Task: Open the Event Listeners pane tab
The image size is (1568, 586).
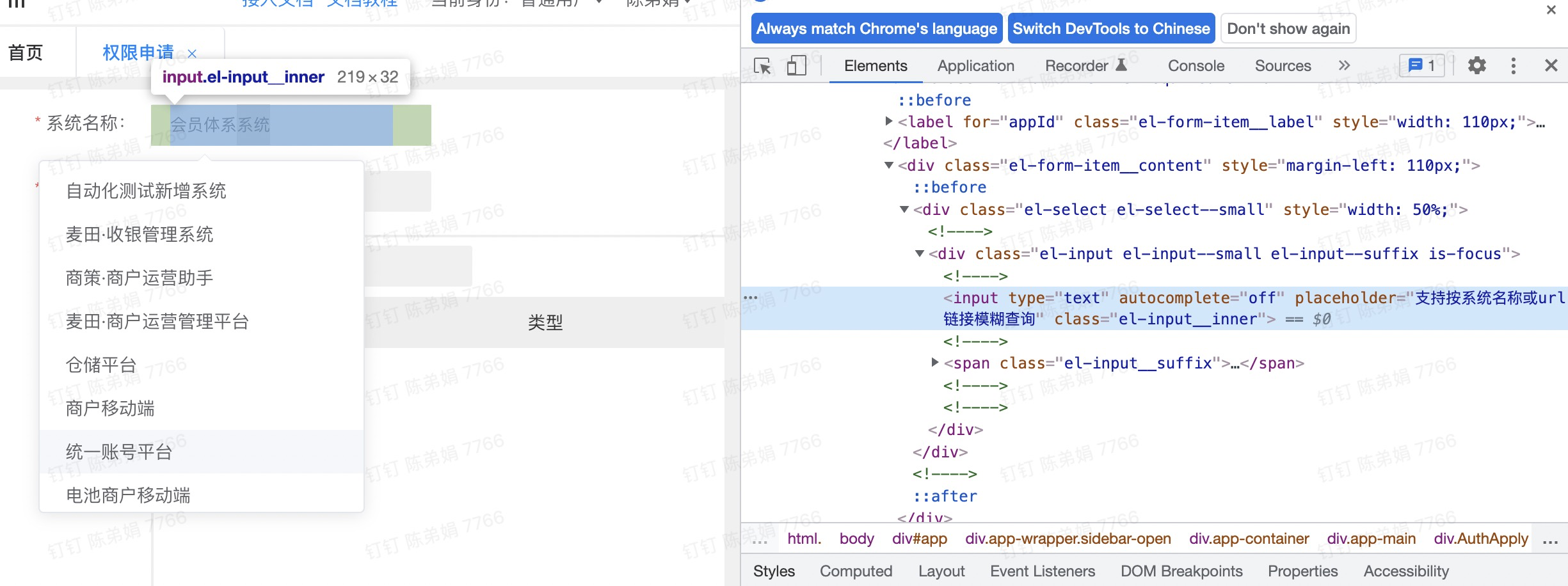Action: tap(1043, 571)
